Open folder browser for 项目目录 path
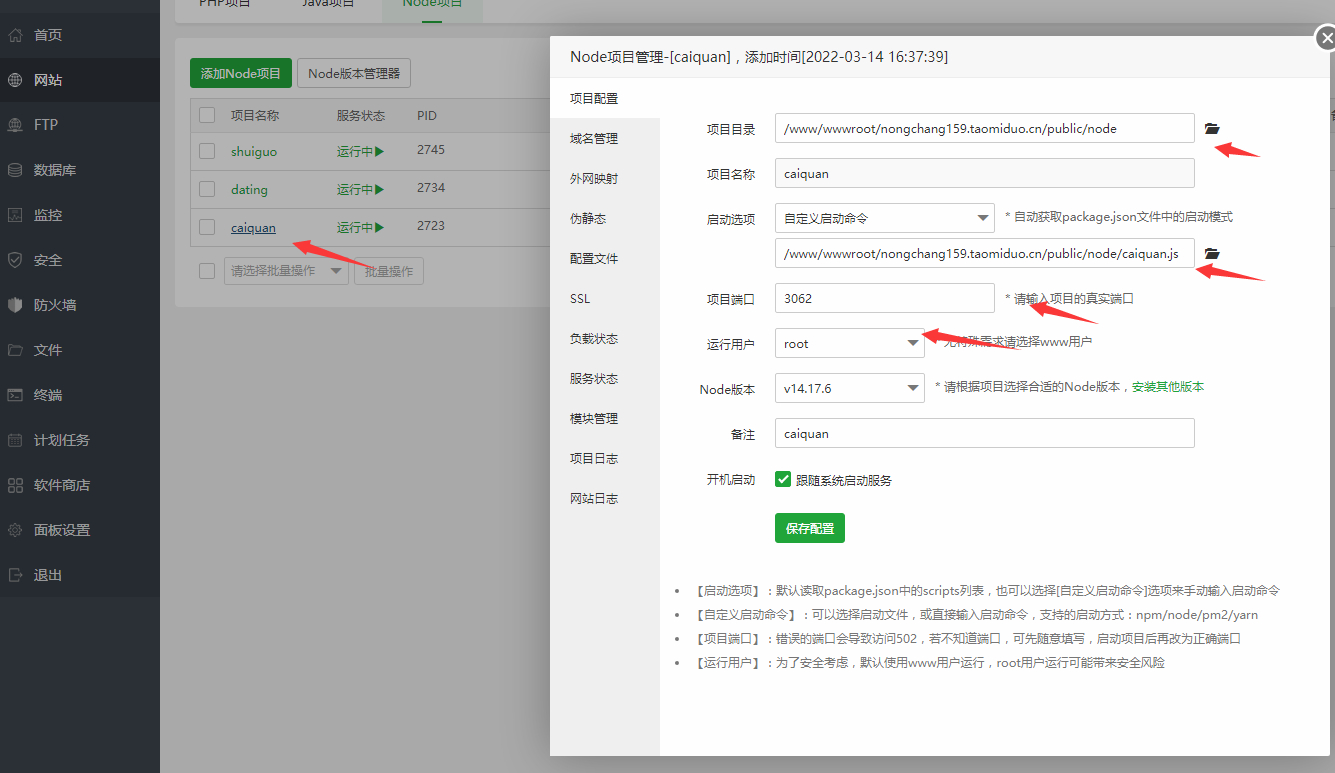Viewport: 1335px width, 773px height. (x=1212, y=129)
